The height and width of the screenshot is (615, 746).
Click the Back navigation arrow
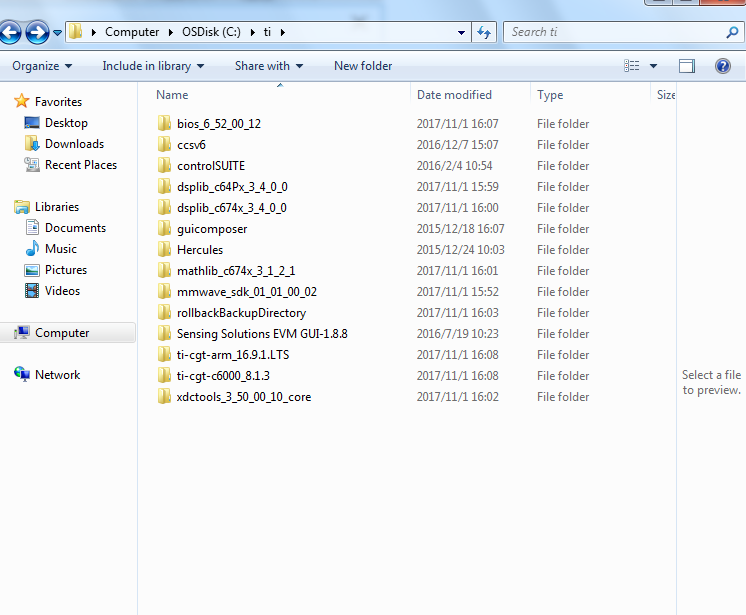point(10,33)
